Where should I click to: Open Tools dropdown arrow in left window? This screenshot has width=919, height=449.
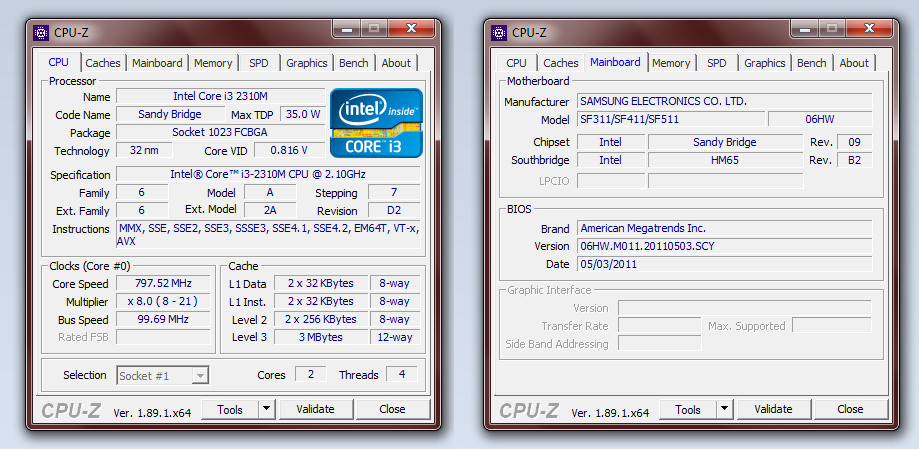pyautogui.click(x=267, y=409)
